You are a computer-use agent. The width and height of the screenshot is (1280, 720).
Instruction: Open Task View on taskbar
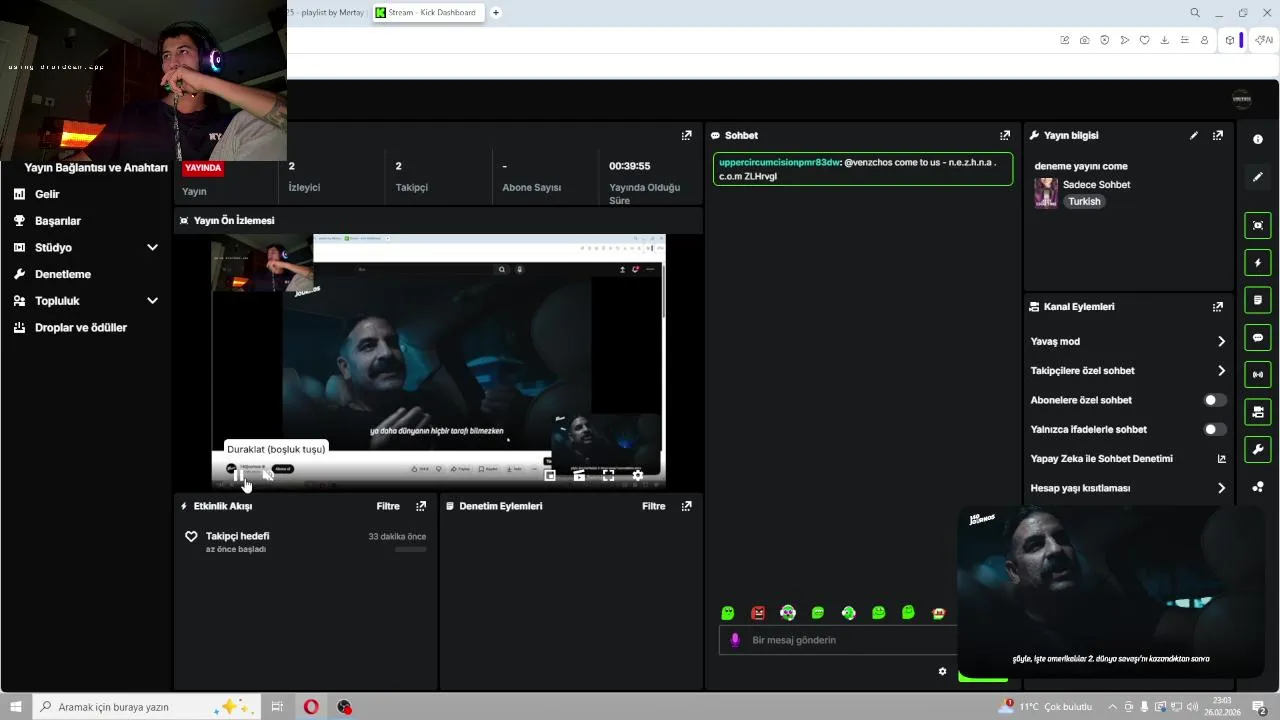pyautogui.click(x=278, y=707)
